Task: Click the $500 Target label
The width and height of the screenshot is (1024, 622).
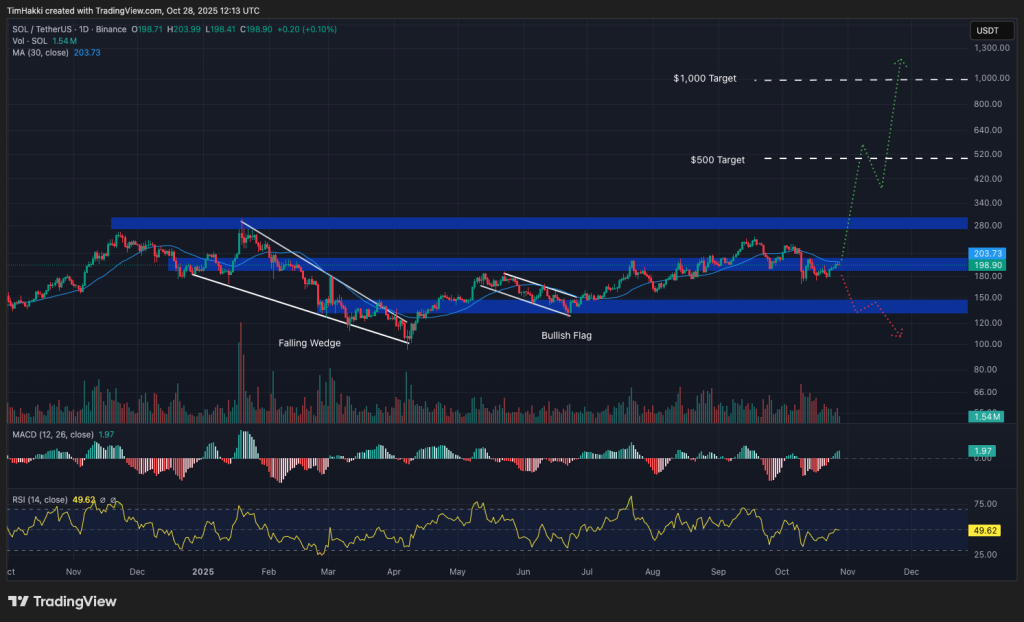Action: (716, 159)
